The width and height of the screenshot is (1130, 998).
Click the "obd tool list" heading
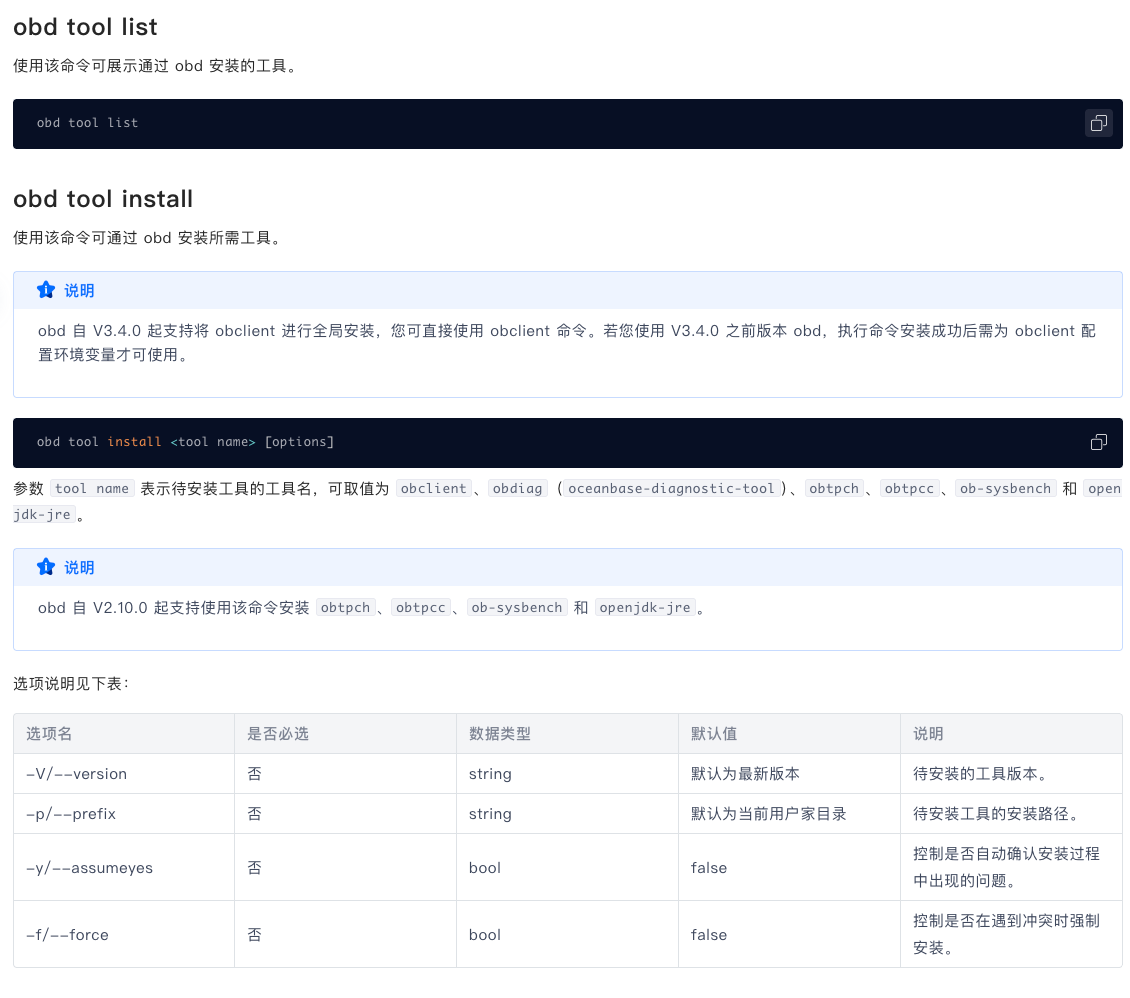coord(85,27)
